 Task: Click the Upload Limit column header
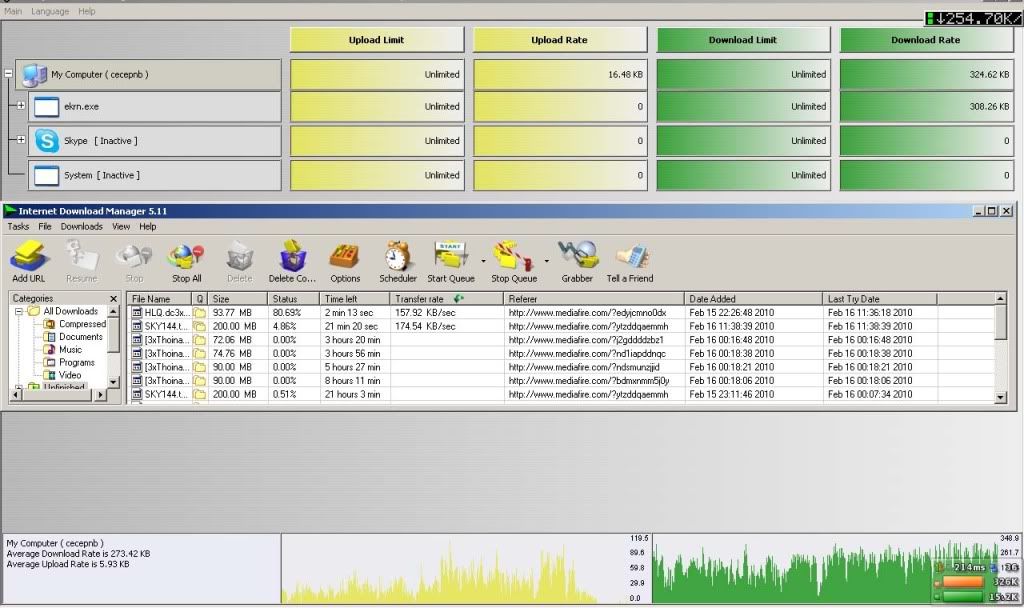point(377,40)
